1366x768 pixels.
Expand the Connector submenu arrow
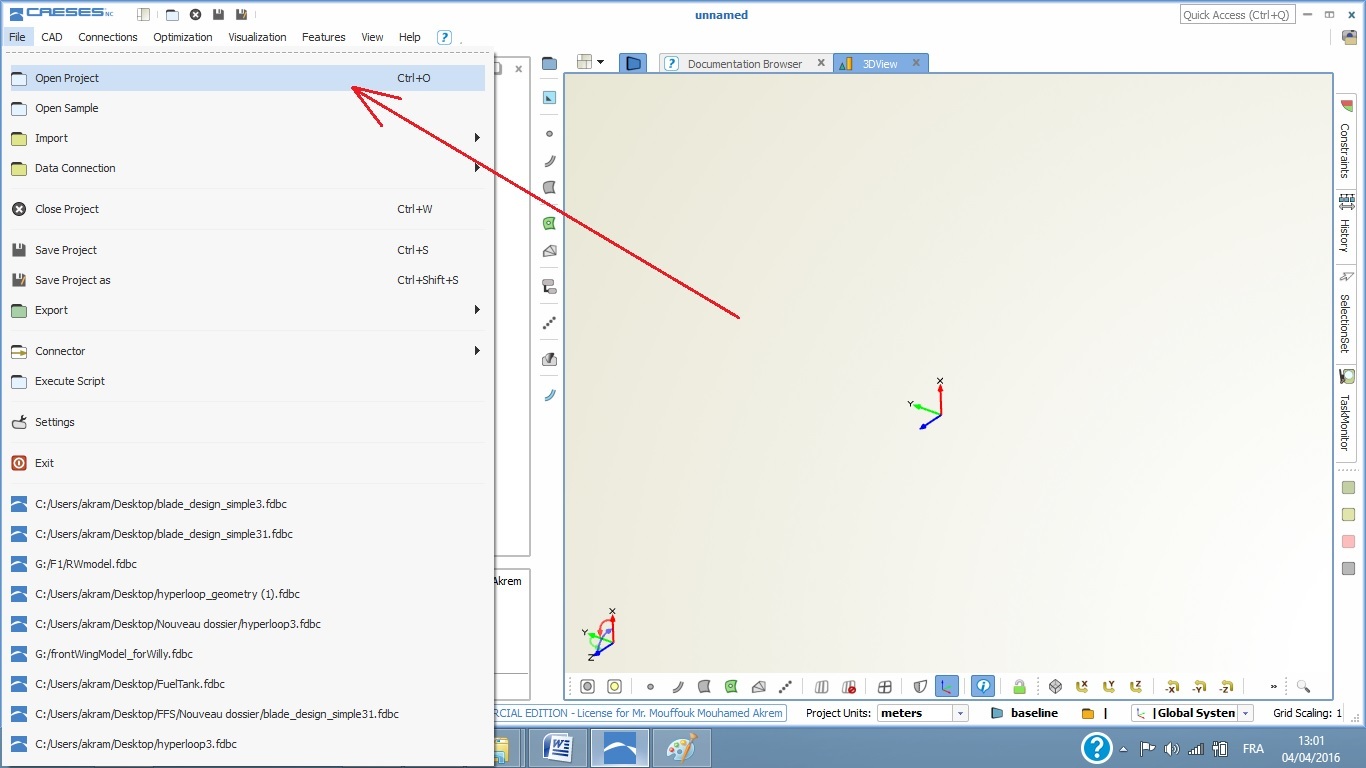(478, 351)
